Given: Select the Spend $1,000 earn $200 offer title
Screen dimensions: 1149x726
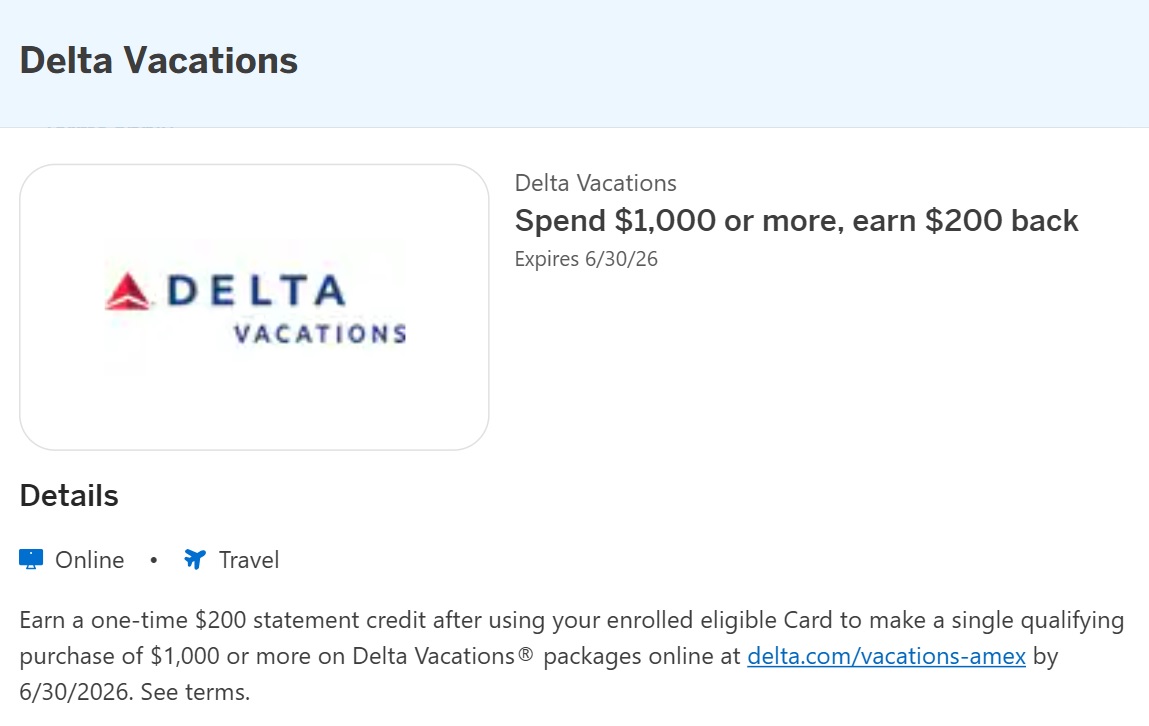Looking at the screenshot, I should [797, 220].
